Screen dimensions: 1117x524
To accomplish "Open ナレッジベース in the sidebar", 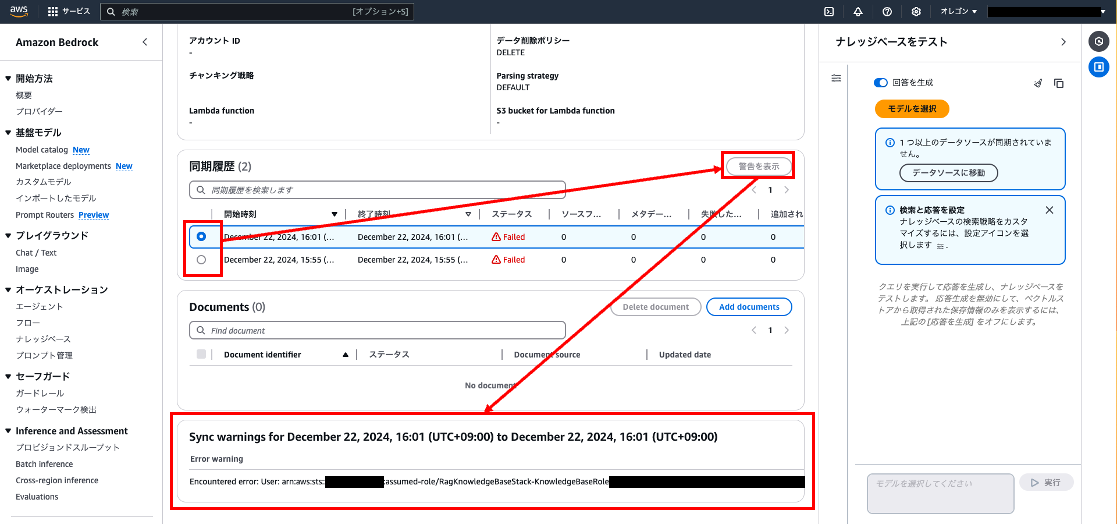I will 43,339.
